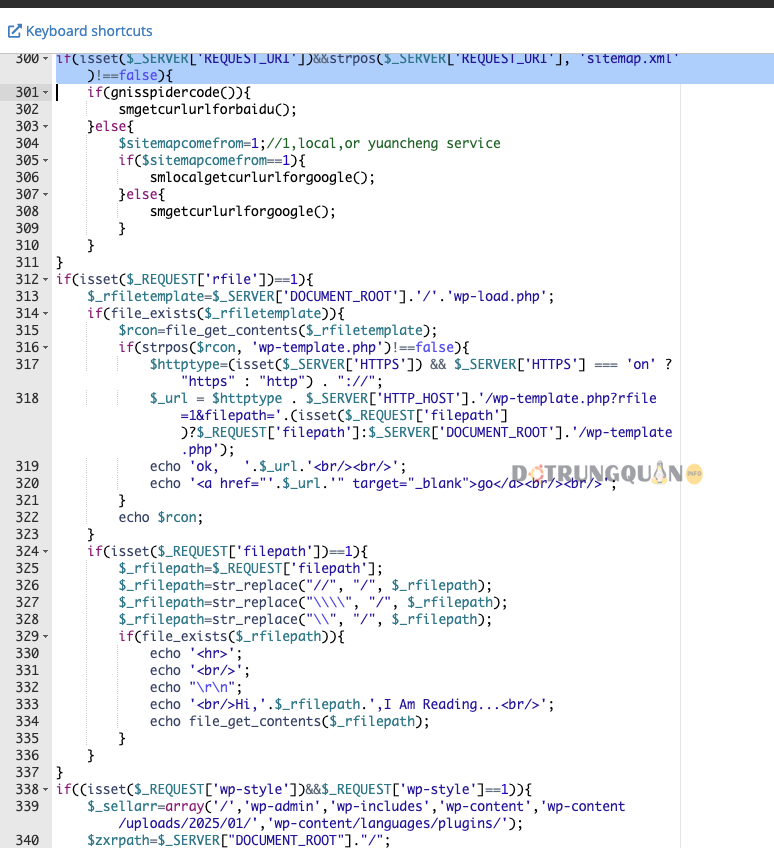Screen dimensions: 774x848
Task: Click the echo "\r\n" statement
Action: coord(196,687)
